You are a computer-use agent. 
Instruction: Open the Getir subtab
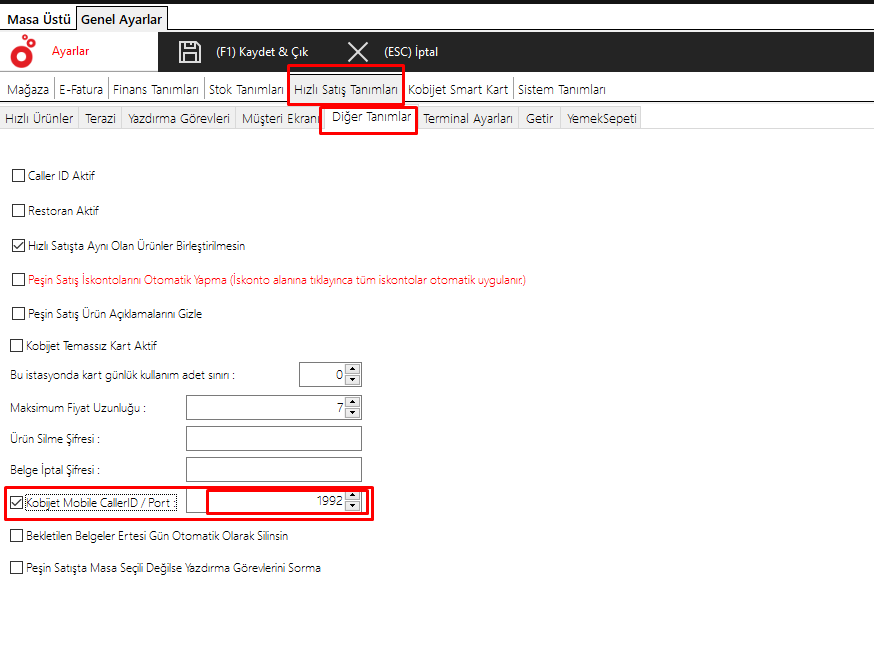(x=540, y=118)
